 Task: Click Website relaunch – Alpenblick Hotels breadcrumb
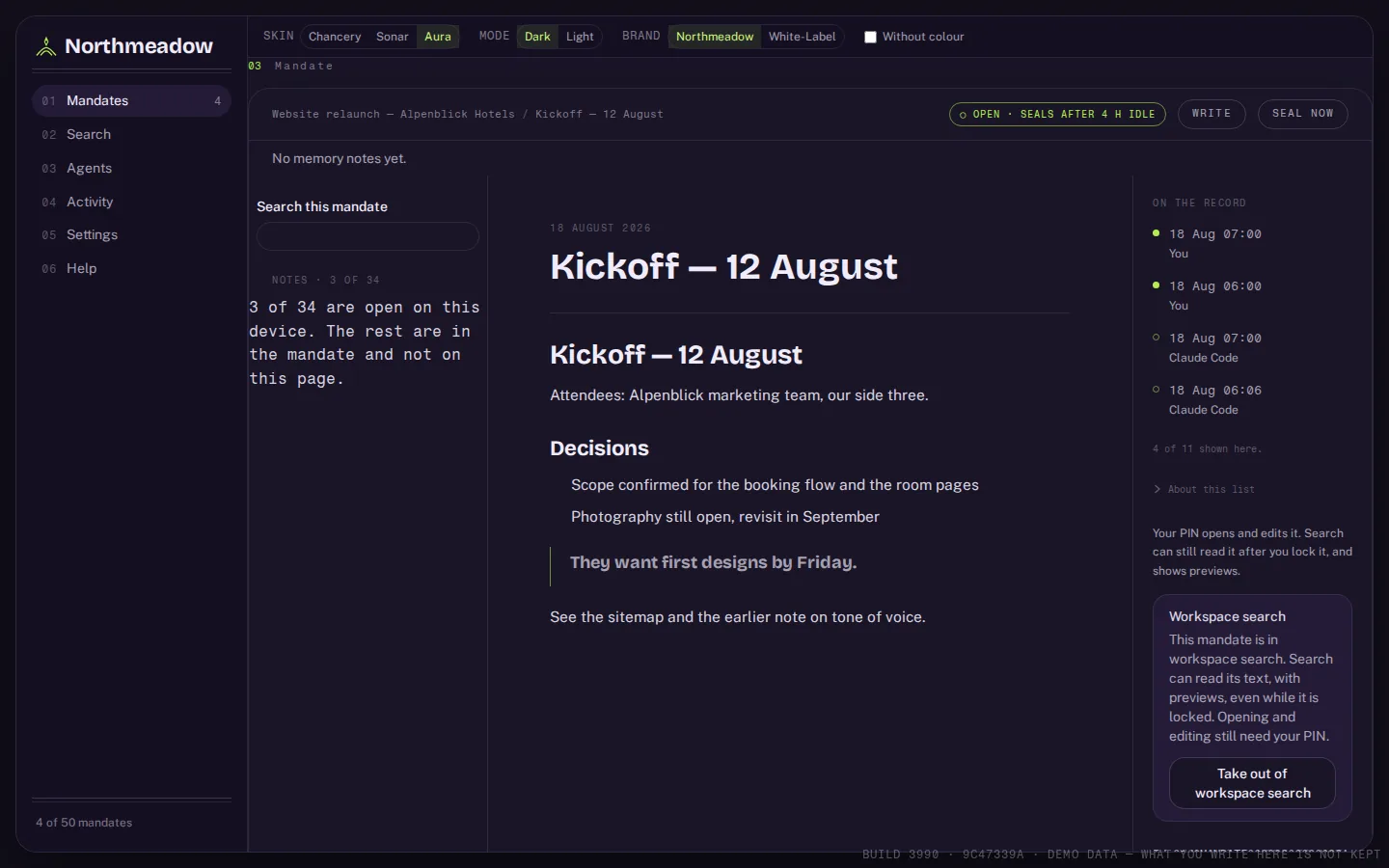(394, 114)
